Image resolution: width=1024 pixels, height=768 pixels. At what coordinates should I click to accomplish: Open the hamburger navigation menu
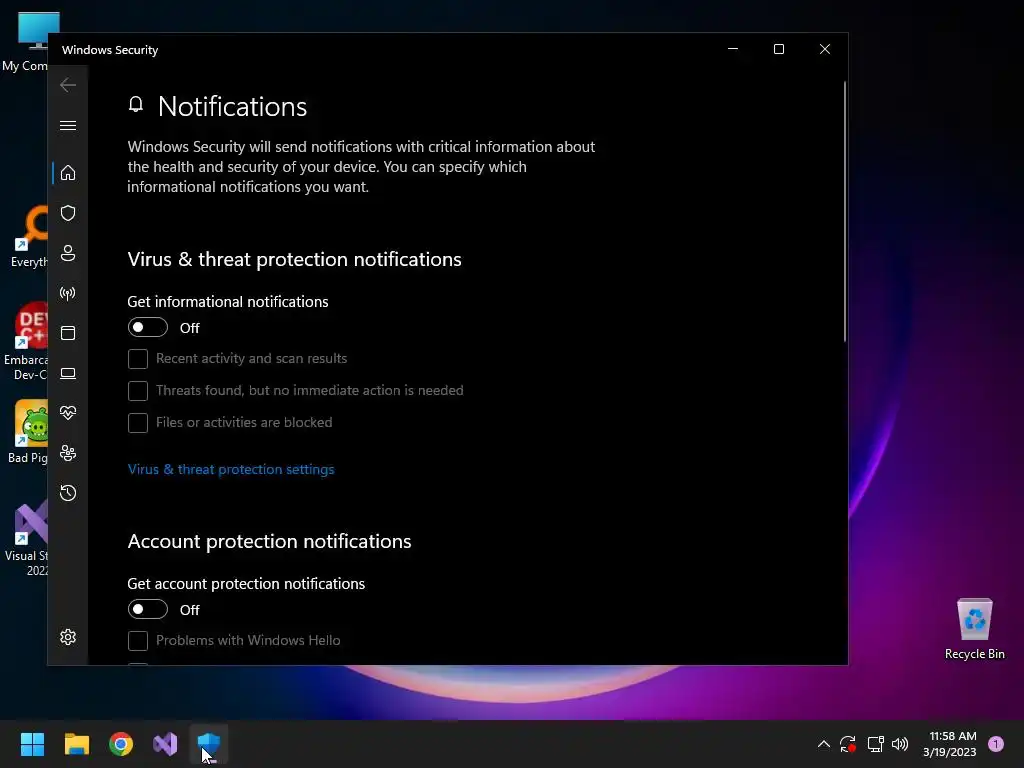(68, 125)
